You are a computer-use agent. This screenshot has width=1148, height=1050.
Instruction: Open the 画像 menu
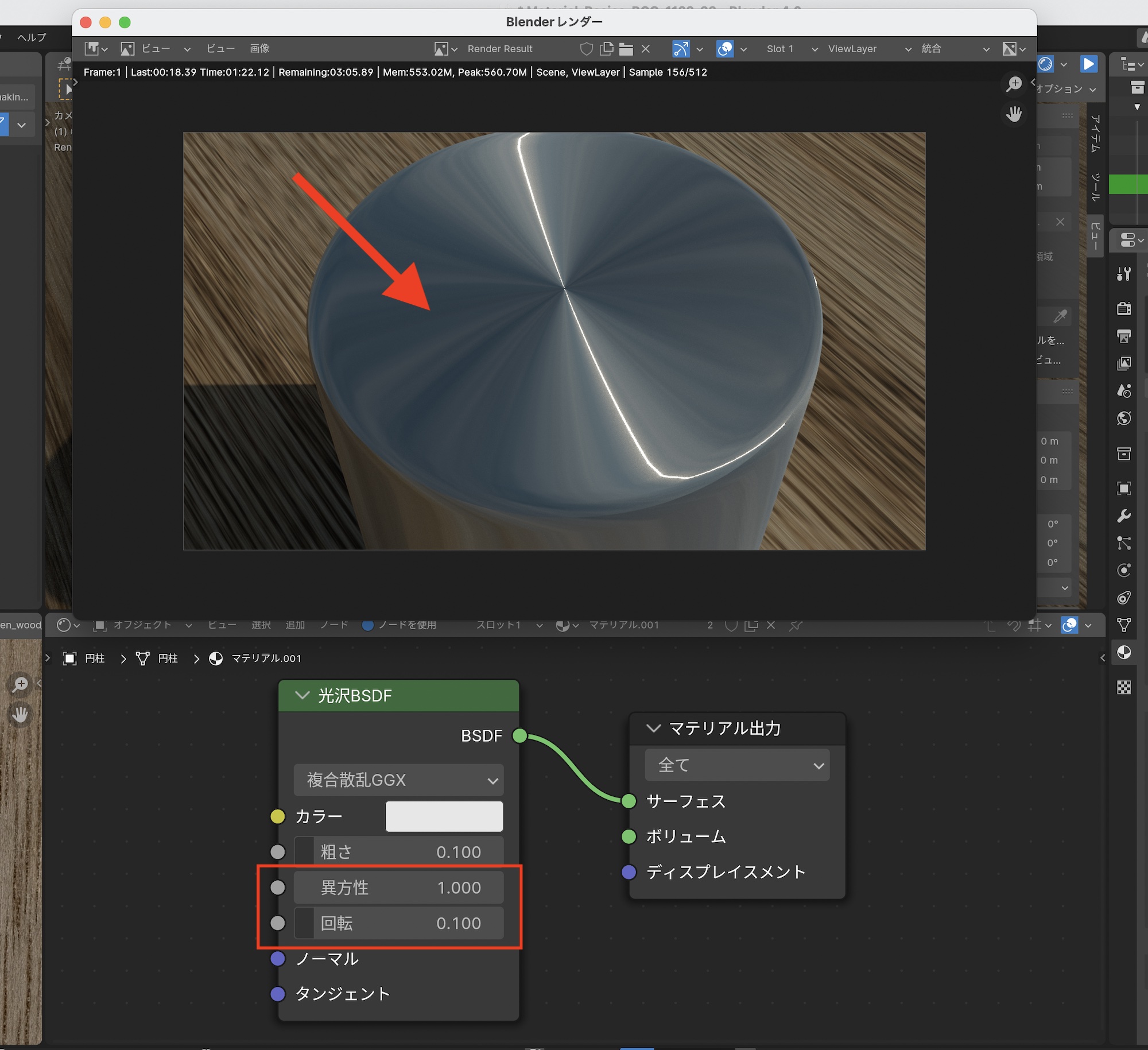pos(259,49)
